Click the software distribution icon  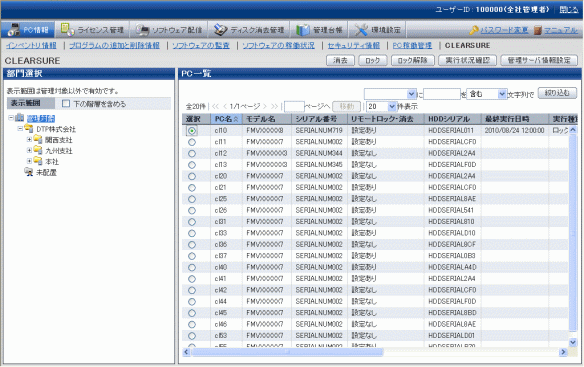pyautogui.click(x=142, y=30)
